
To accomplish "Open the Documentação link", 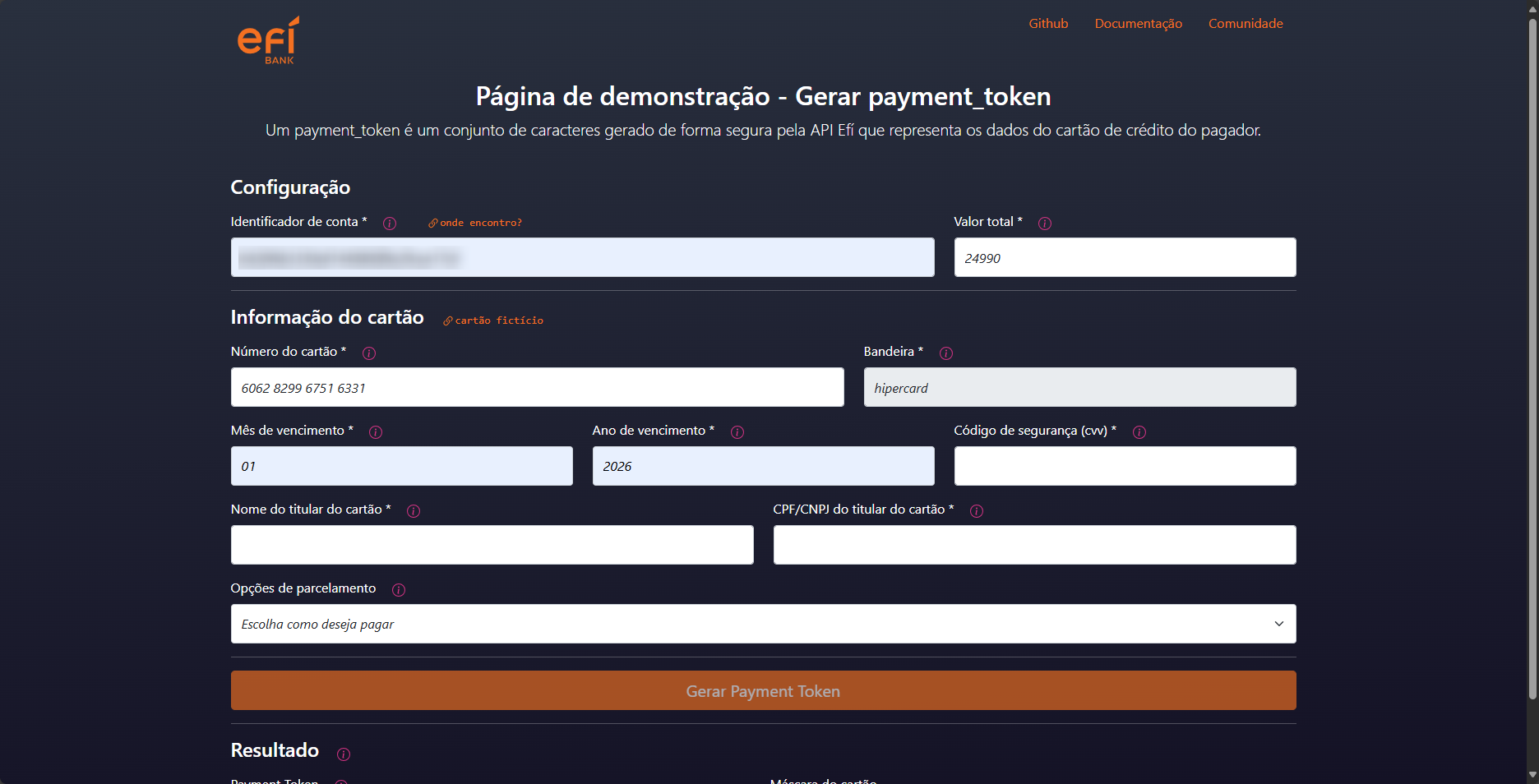I will point(1138,24).
